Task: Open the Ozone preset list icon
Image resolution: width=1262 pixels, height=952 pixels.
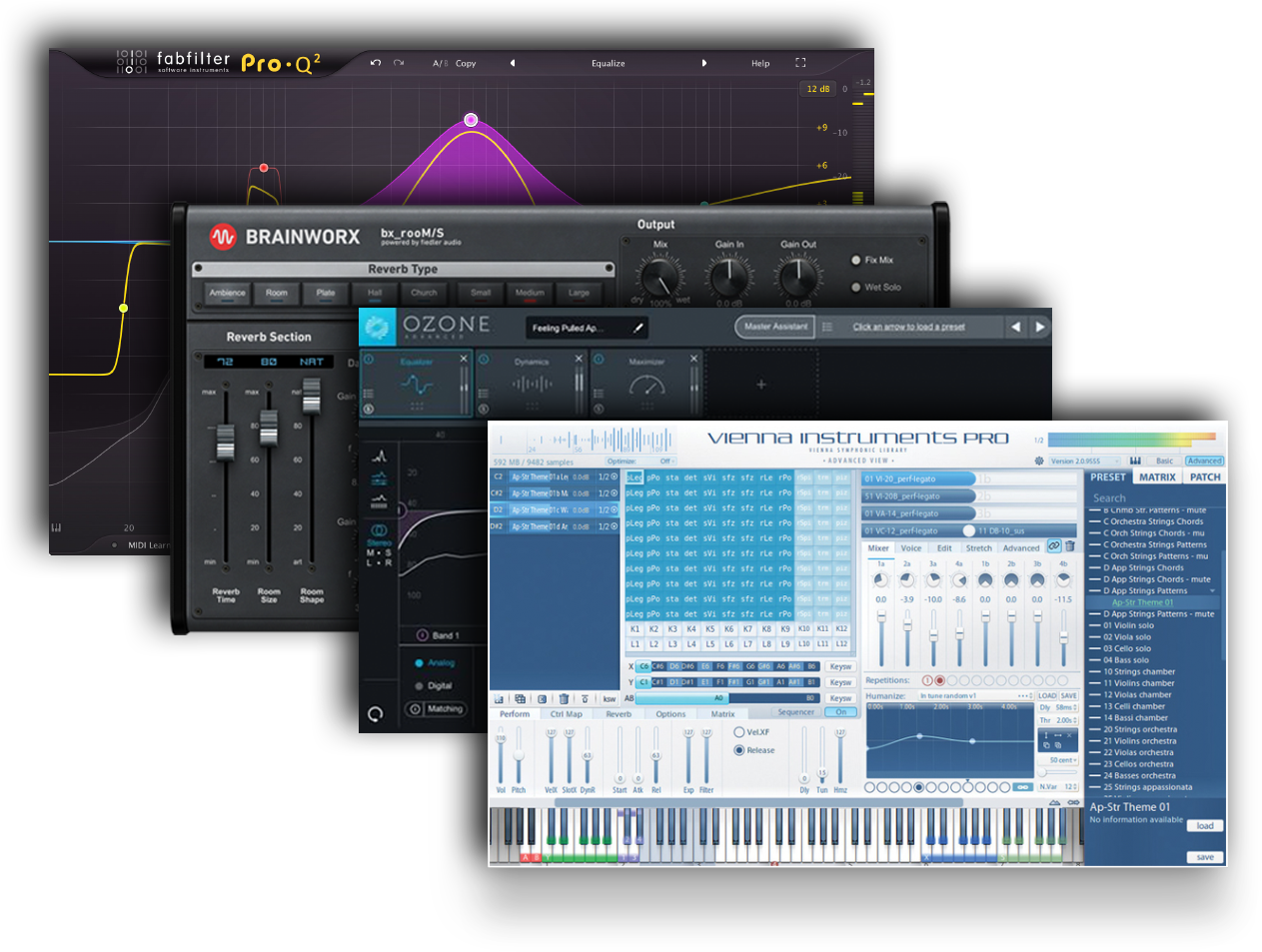Action: 827,327
